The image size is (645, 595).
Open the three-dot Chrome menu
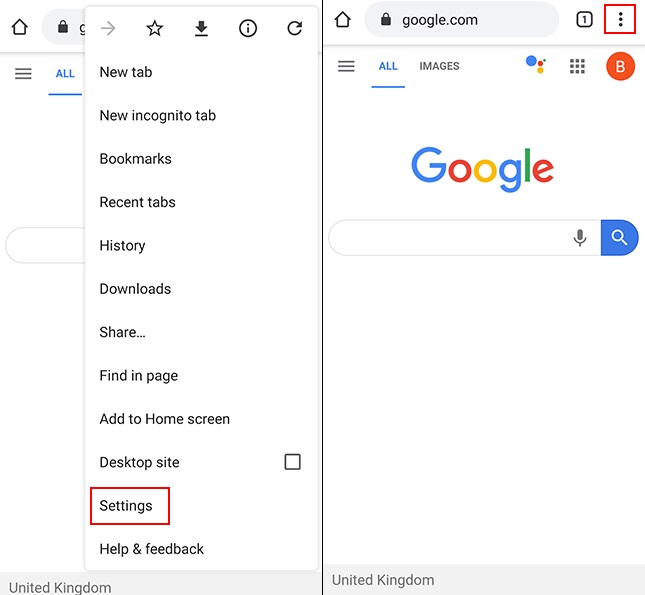(x=620, y=19)
